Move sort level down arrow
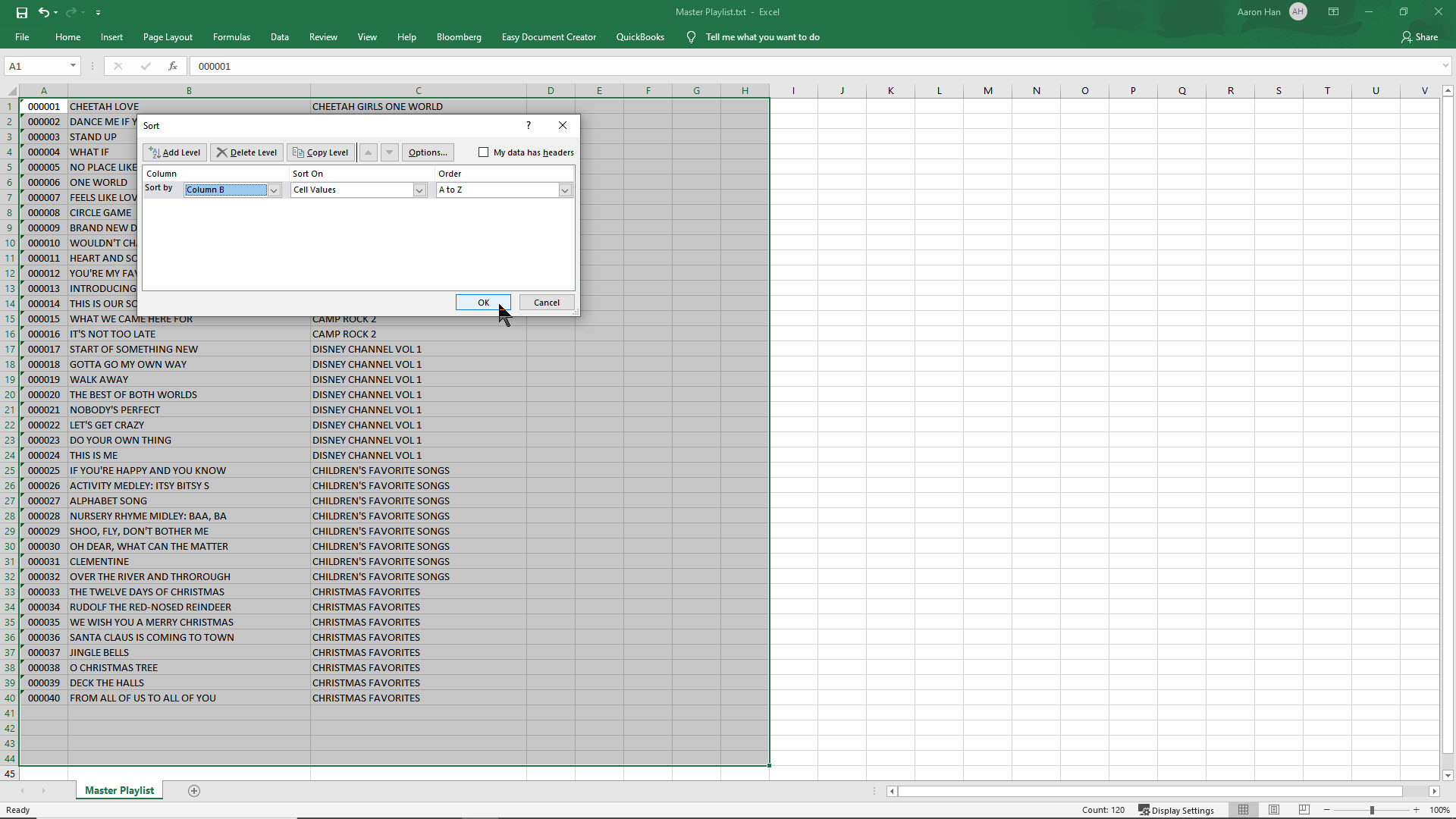The height and width of the screenshot is (819, 1456). (x=389, y=152)
